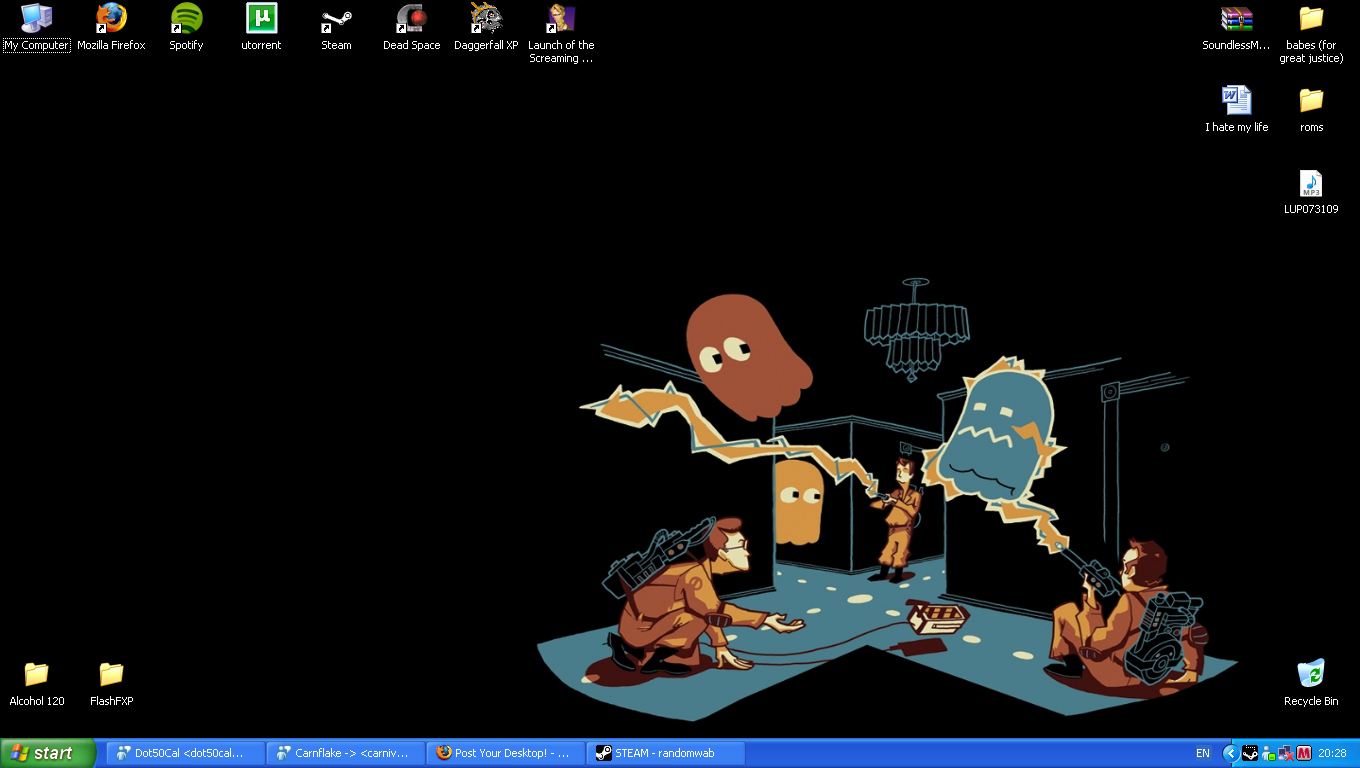Click the taskbar clock showing 20:28
Image resolution: width=1360 pixels, height=768 pixels.
[x=1332, y=753]
